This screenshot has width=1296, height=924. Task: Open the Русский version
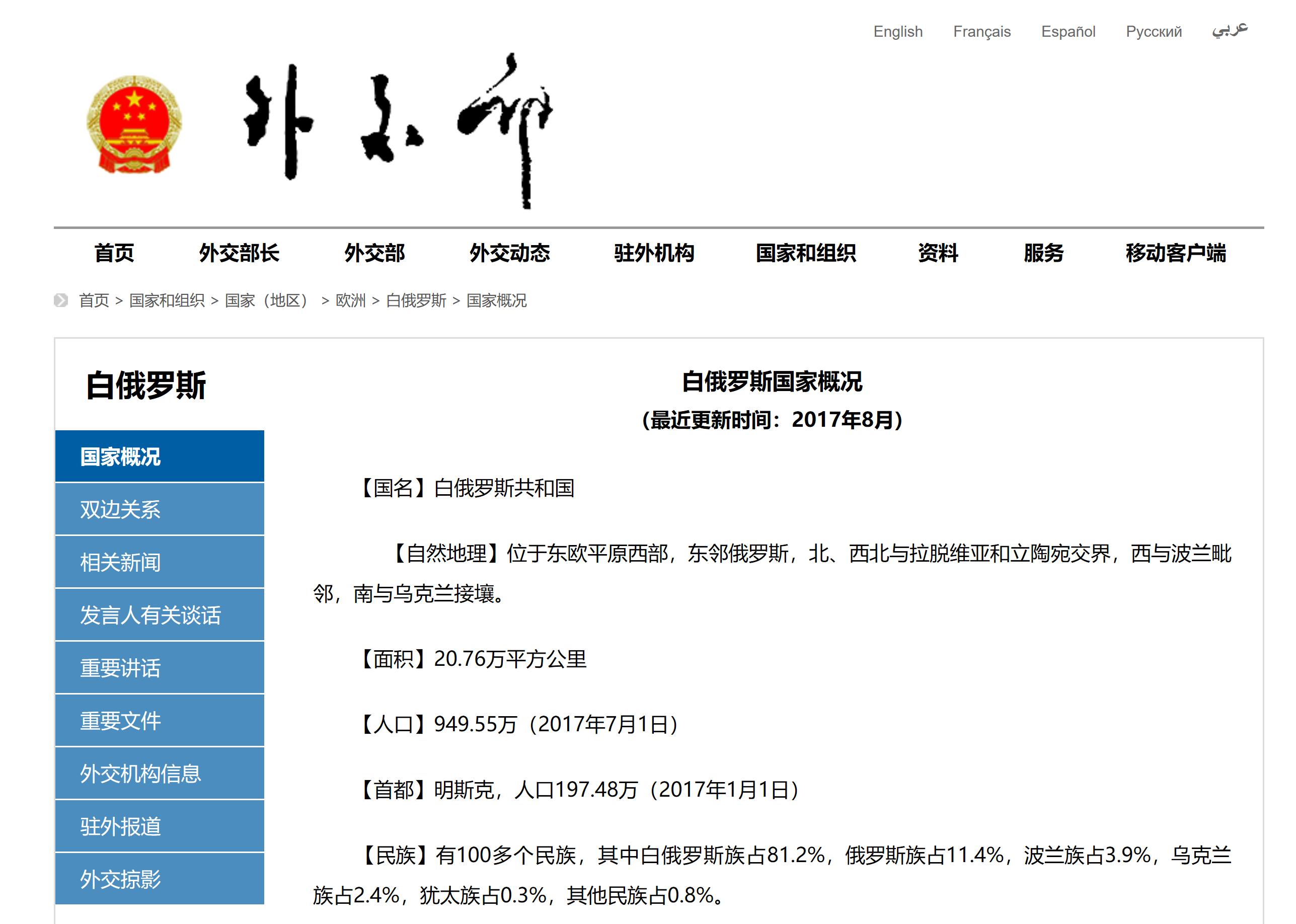[x=1153, y=31]
